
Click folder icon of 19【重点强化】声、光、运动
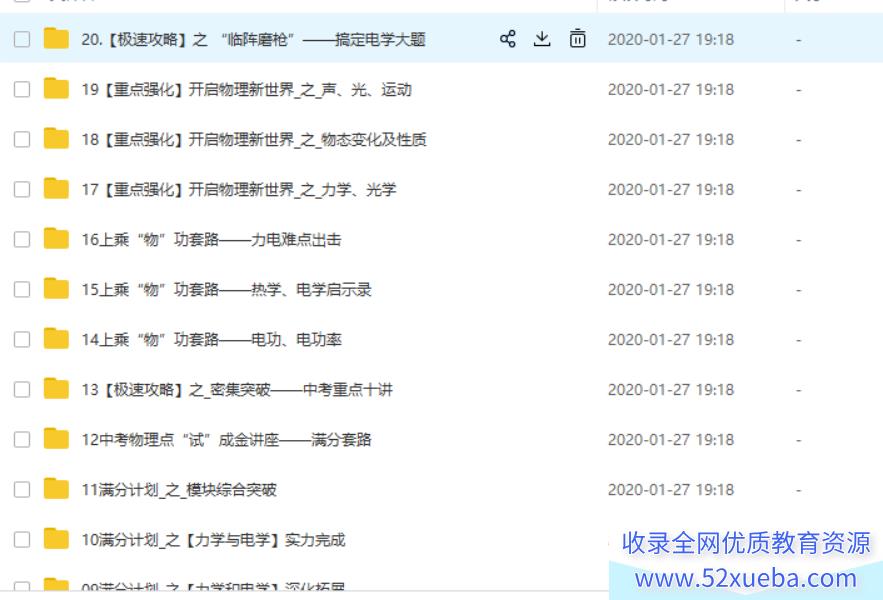coord(56,88)
